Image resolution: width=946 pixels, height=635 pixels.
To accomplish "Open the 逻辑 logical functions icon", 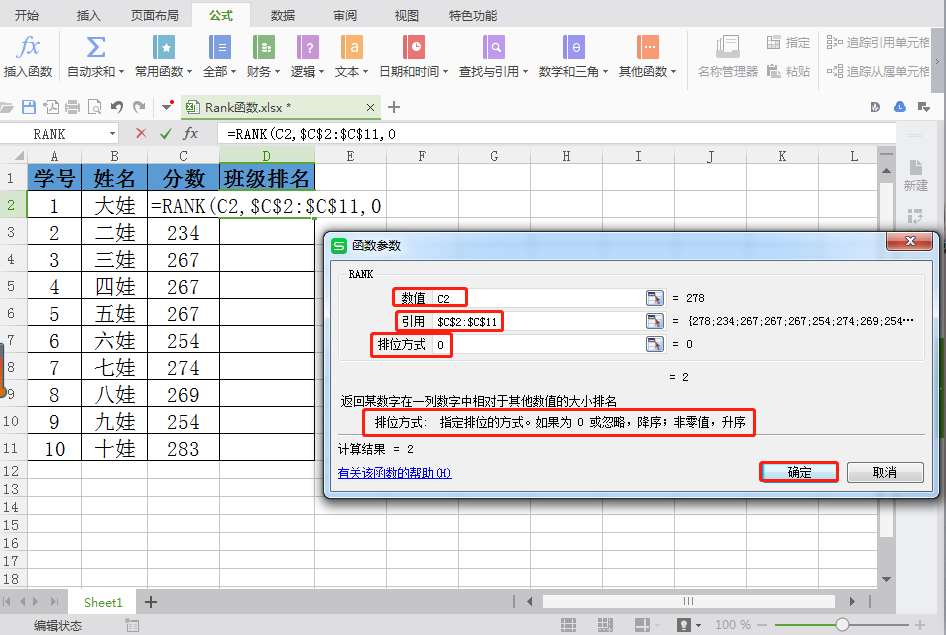I will (x=308, y=47).
